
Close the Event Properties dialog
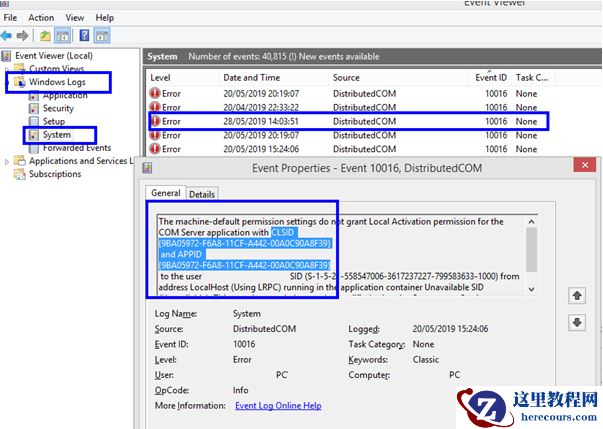(585, 165)
